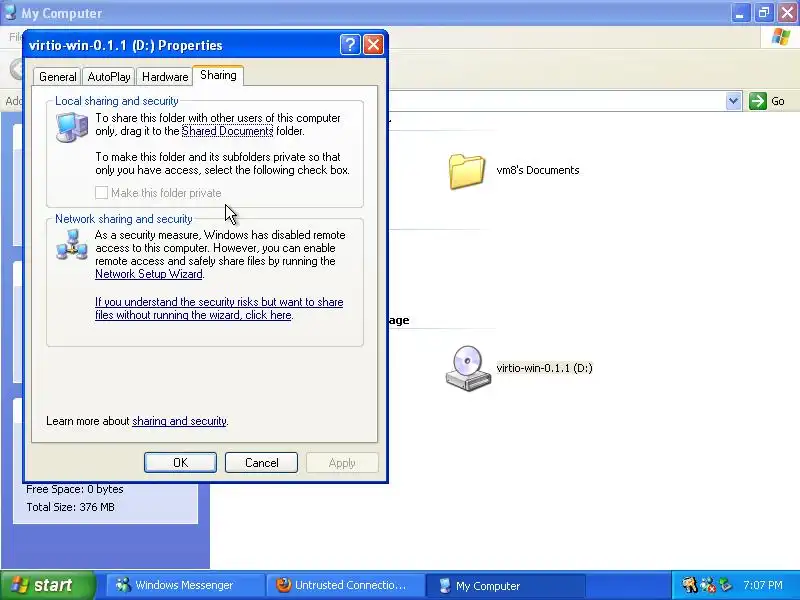Select the Hardware tab
The image size is (800, 600).
click(165, 77)
